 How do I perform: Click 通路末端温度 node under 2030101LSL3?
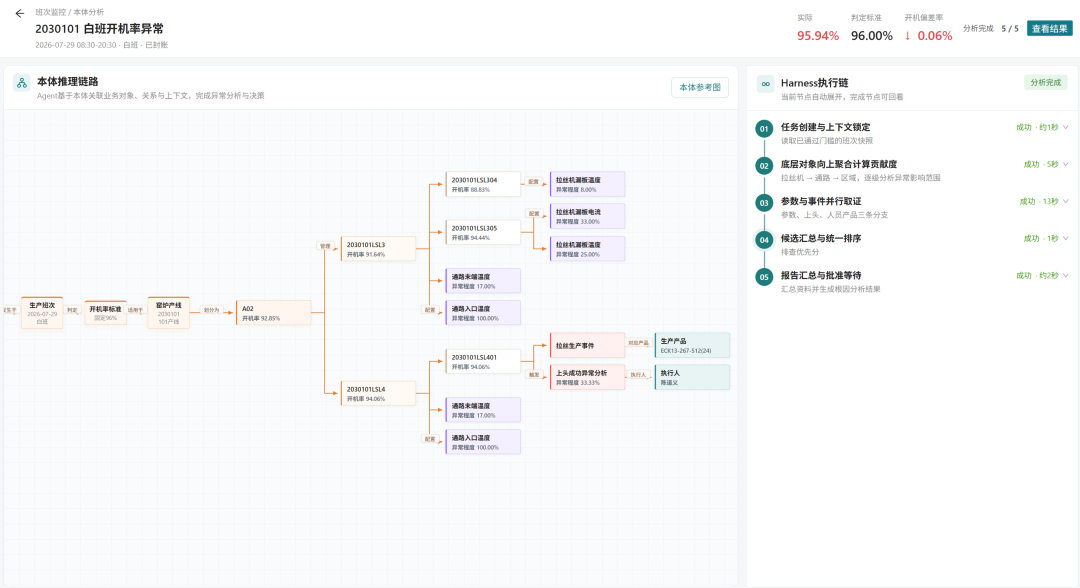pos(483,281)
